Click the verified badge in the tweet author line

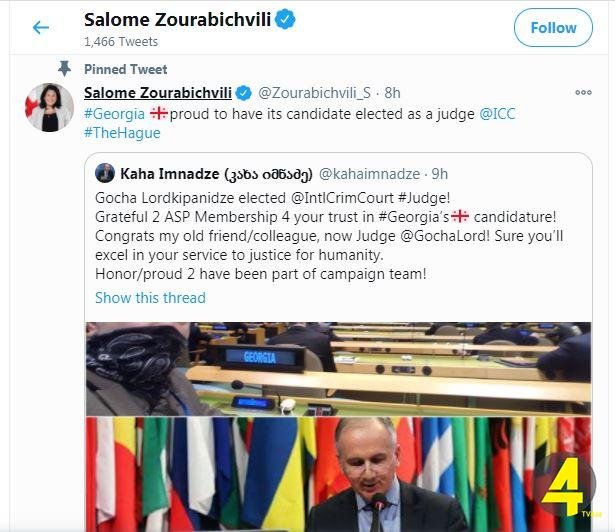tap(241, 93)
